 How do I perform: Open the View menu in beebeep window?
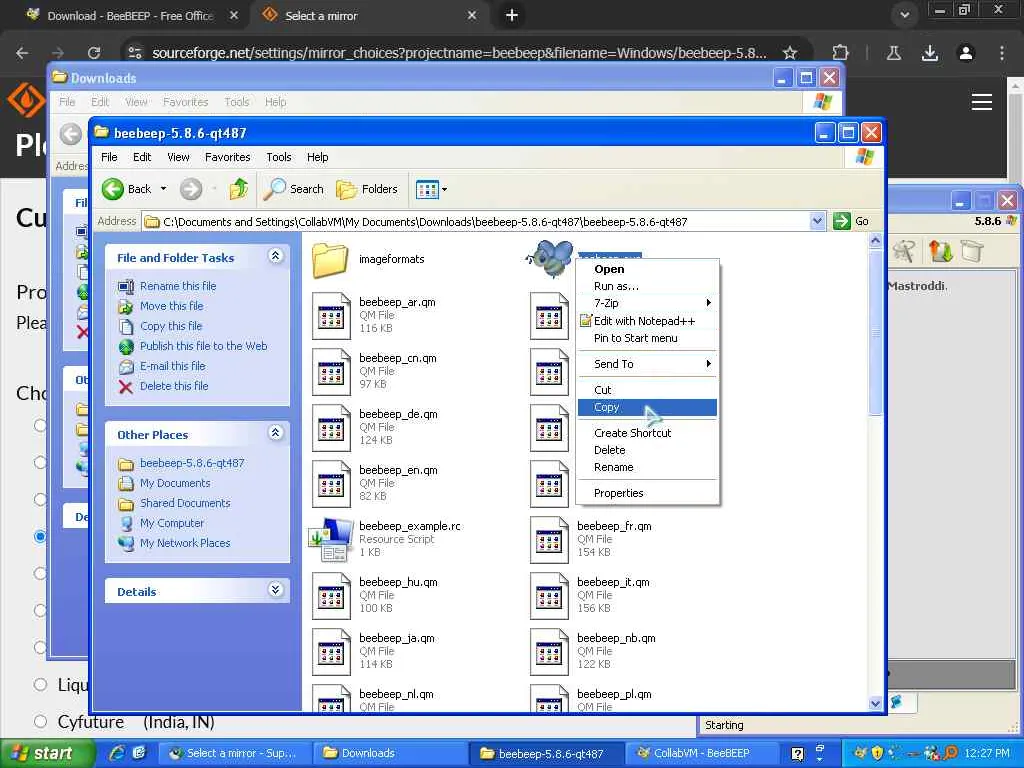click(x=178, y=157)
